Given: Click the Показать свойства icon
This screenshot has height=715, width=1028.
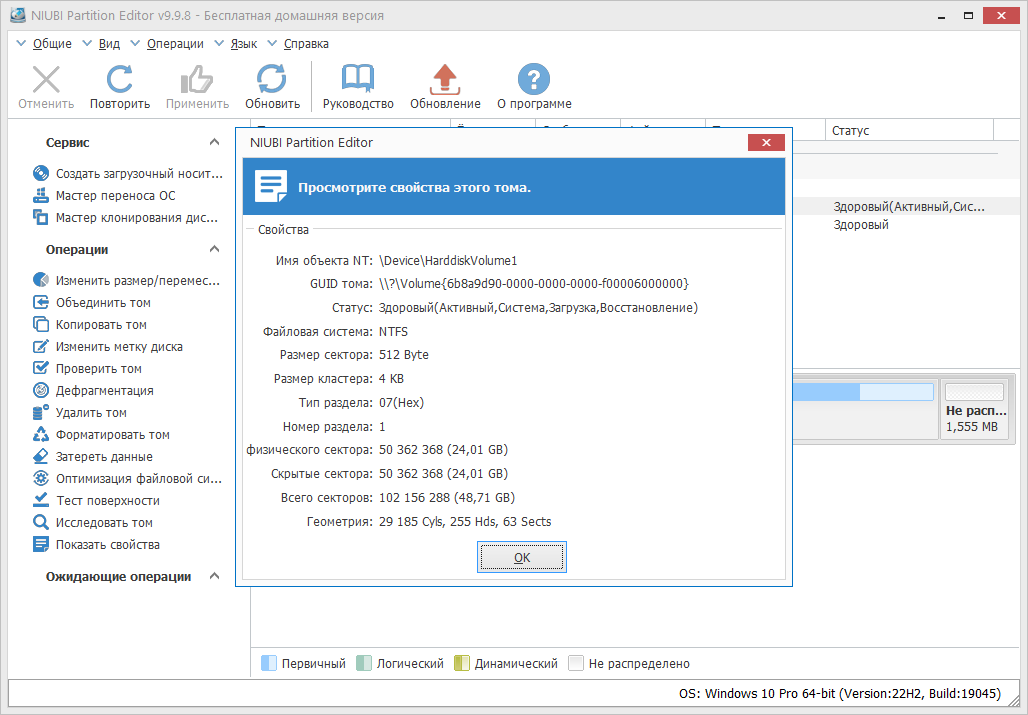Looking at the screenshot, I should pos(41,544).
